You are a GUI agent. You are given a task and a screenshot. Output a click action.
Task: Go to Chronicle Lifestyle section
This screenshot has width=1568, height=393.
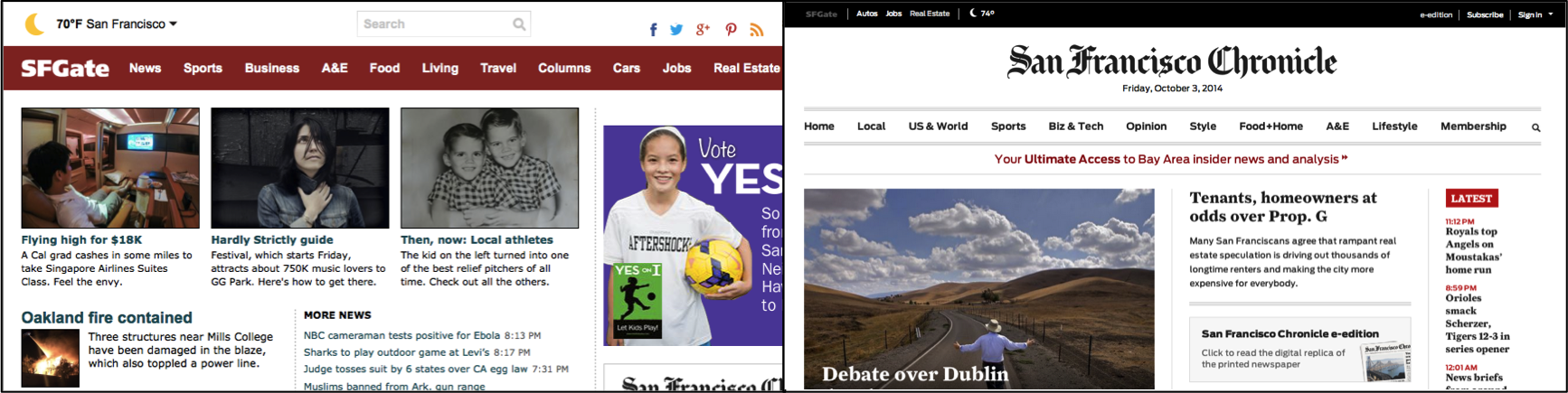(x=1394, y=126)
